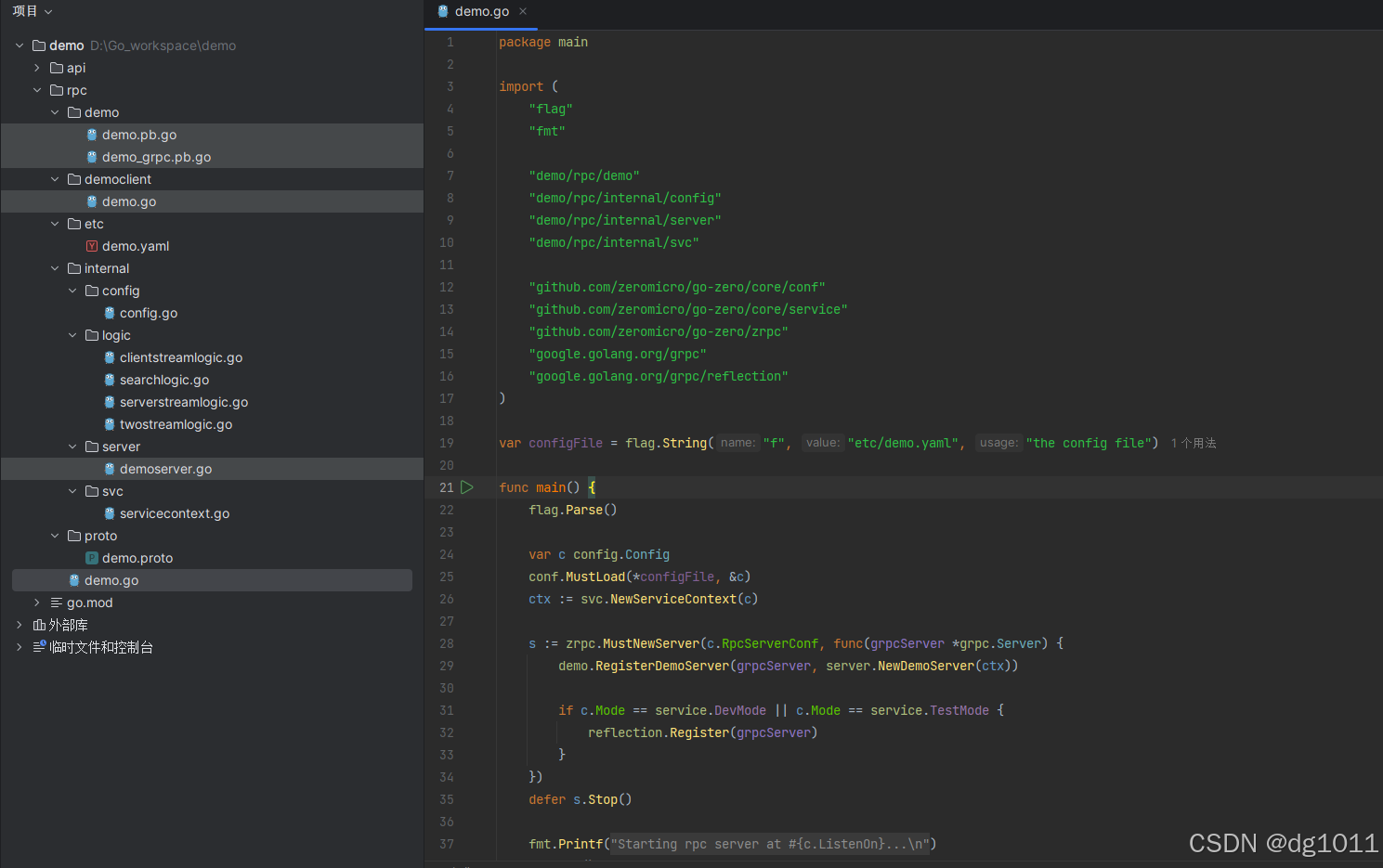Click the internal folder icon
1383x868 pixels.
tap(74, 268)
